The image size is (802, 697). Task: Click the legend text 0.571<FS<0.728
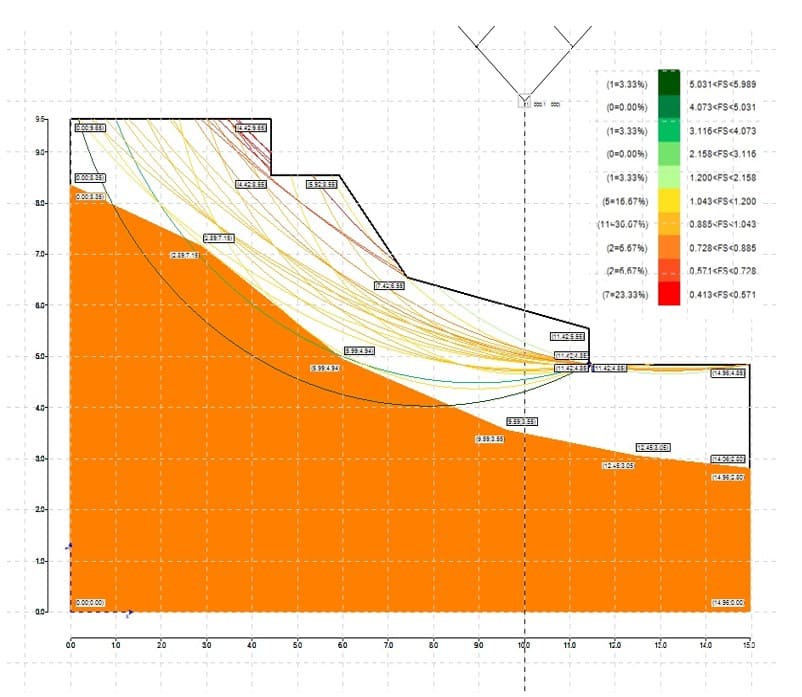pyautogui.click(x=722, y=271)
